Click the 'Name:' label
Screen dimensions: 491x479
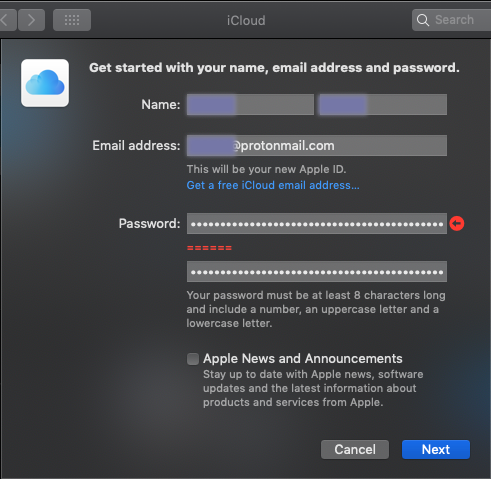coord(161,105)
